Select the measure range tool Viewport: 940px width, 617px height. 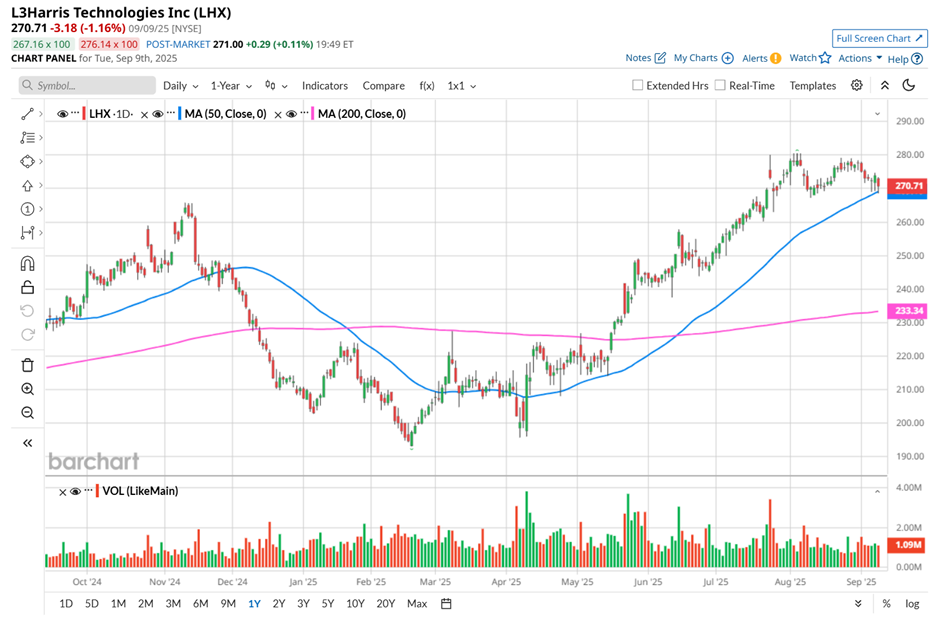[27, 233]
